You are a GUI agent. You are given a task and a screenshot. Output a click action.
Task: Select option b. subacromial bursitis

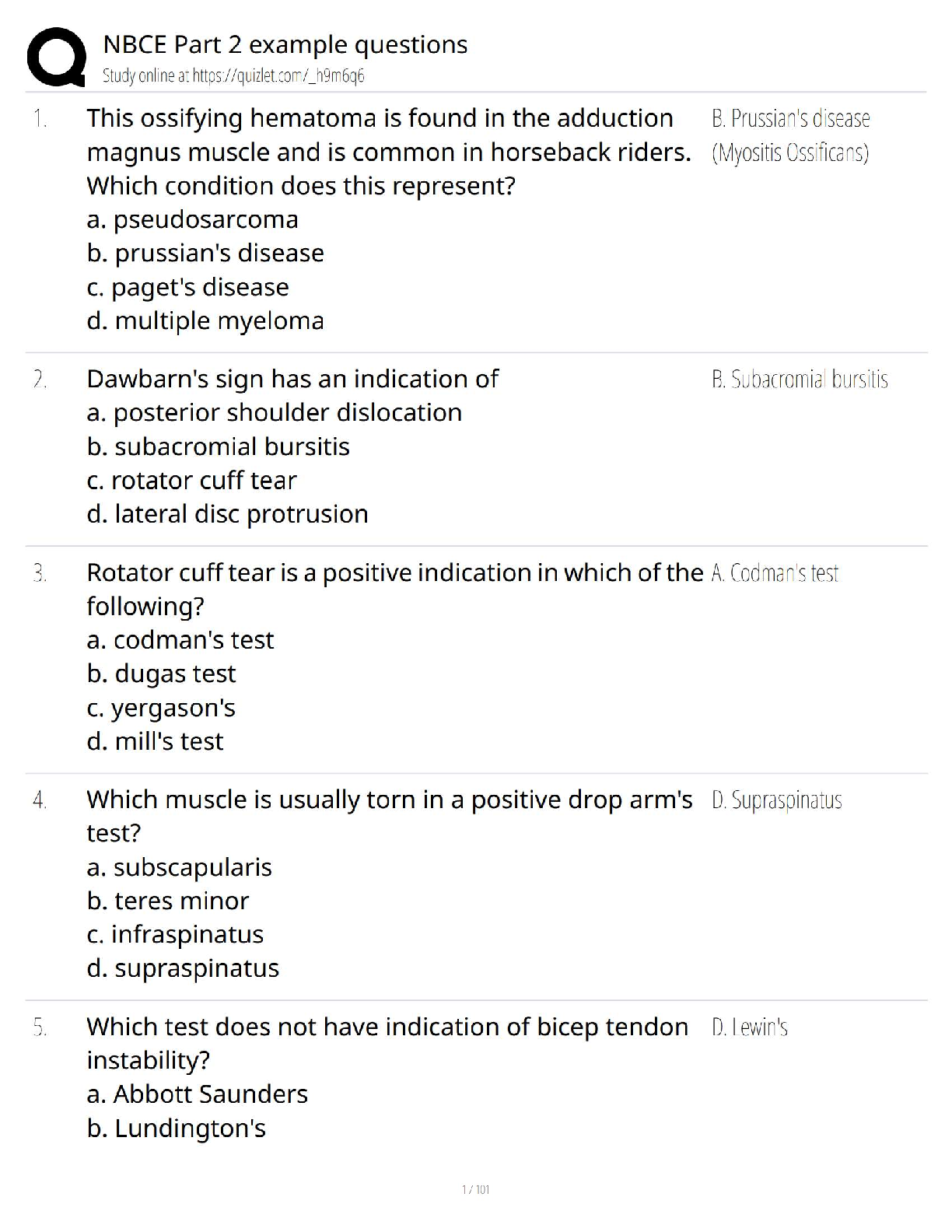coord(219,446)
